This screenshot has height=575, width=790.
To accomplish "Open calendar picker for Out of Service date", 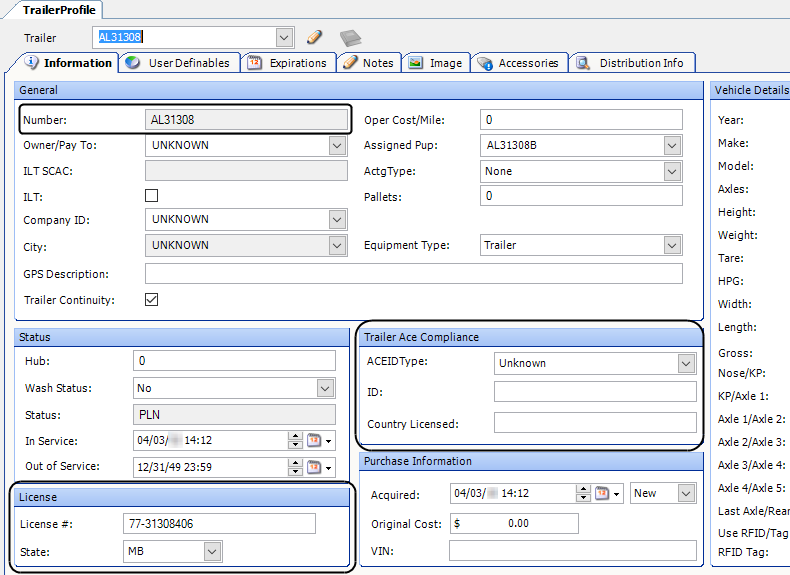I will [315, 466].
